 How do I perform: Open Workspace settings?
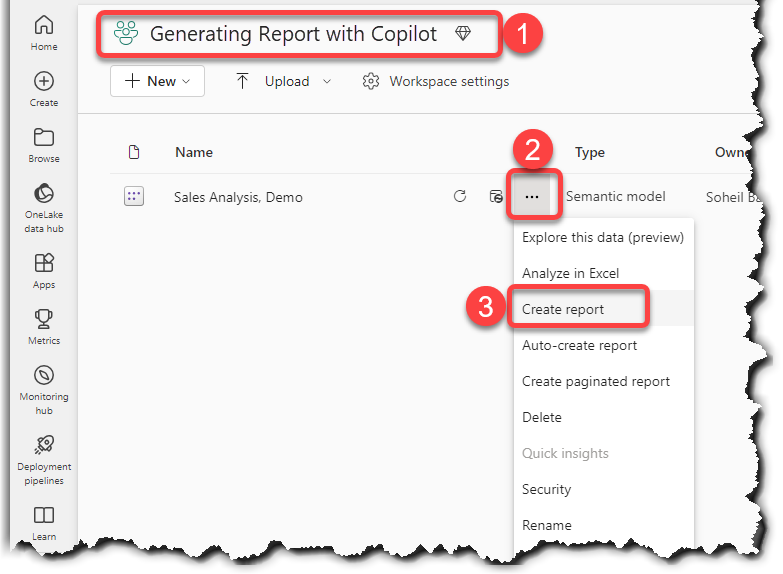pyautogui.click(x=436, y=82)
